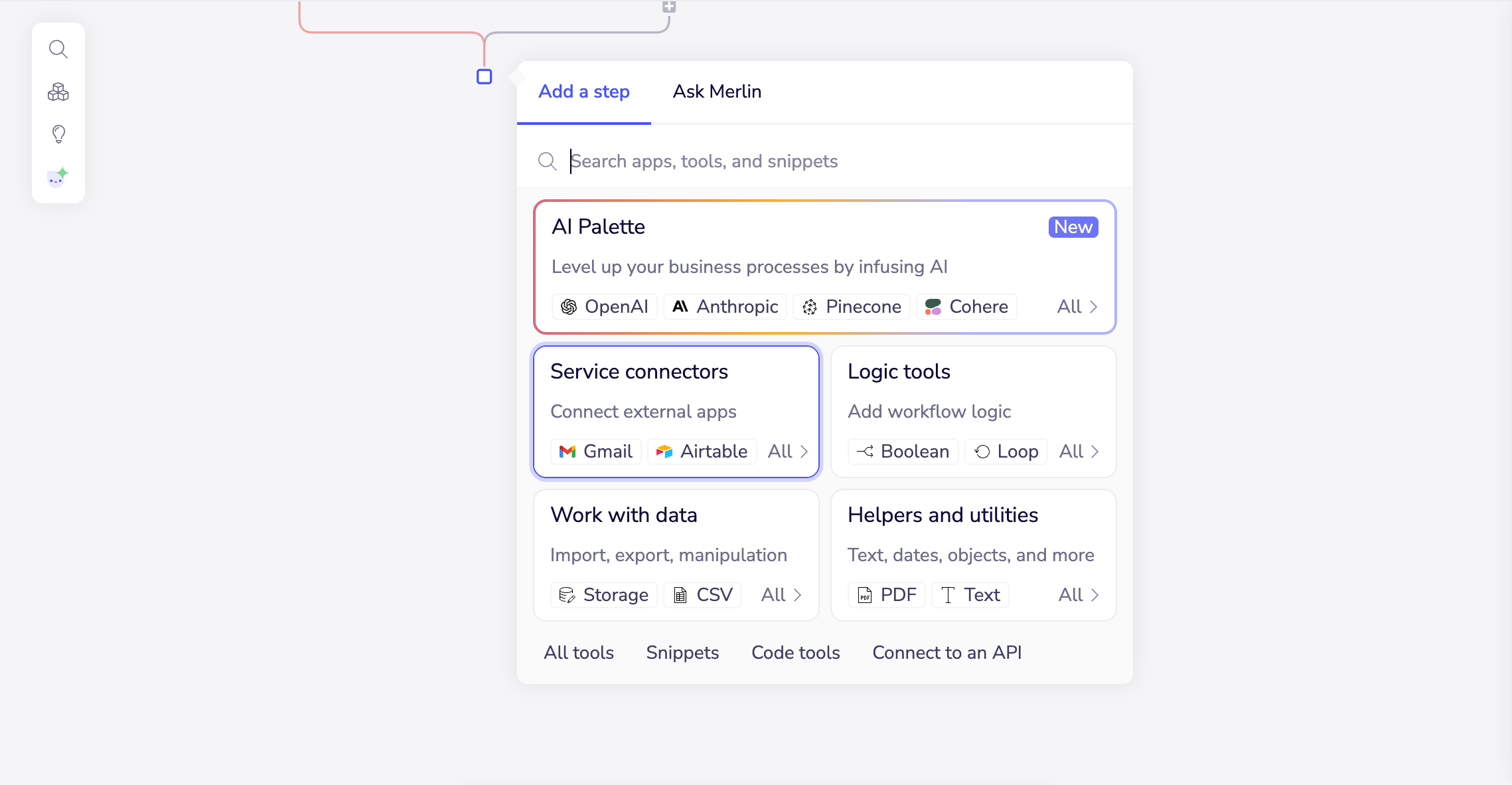
Task: Expand All in Service connectors card
Action: (x=788, y=452)
